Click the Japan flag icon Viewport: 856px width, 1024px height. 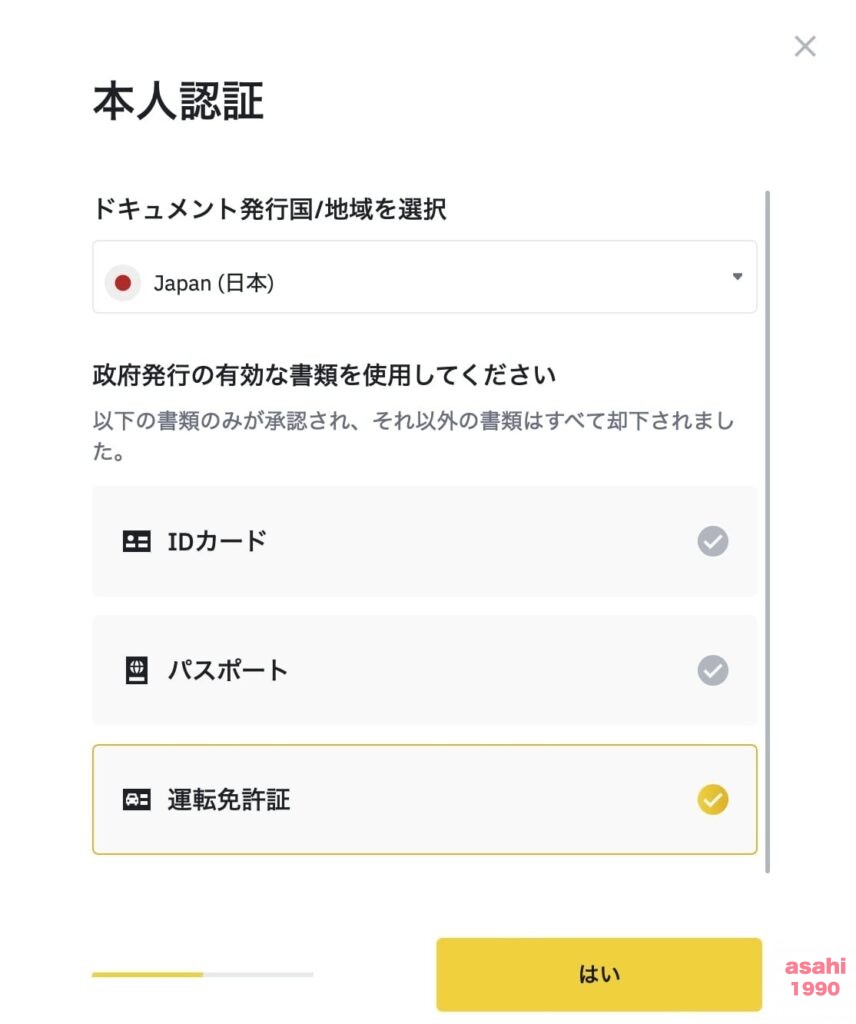[123, 283]
